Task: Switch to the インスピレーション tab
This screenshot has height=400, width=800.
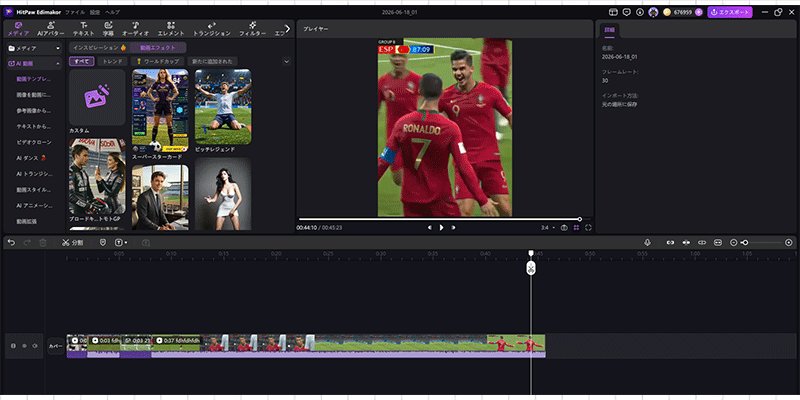Action: click(x=99, y=47)
